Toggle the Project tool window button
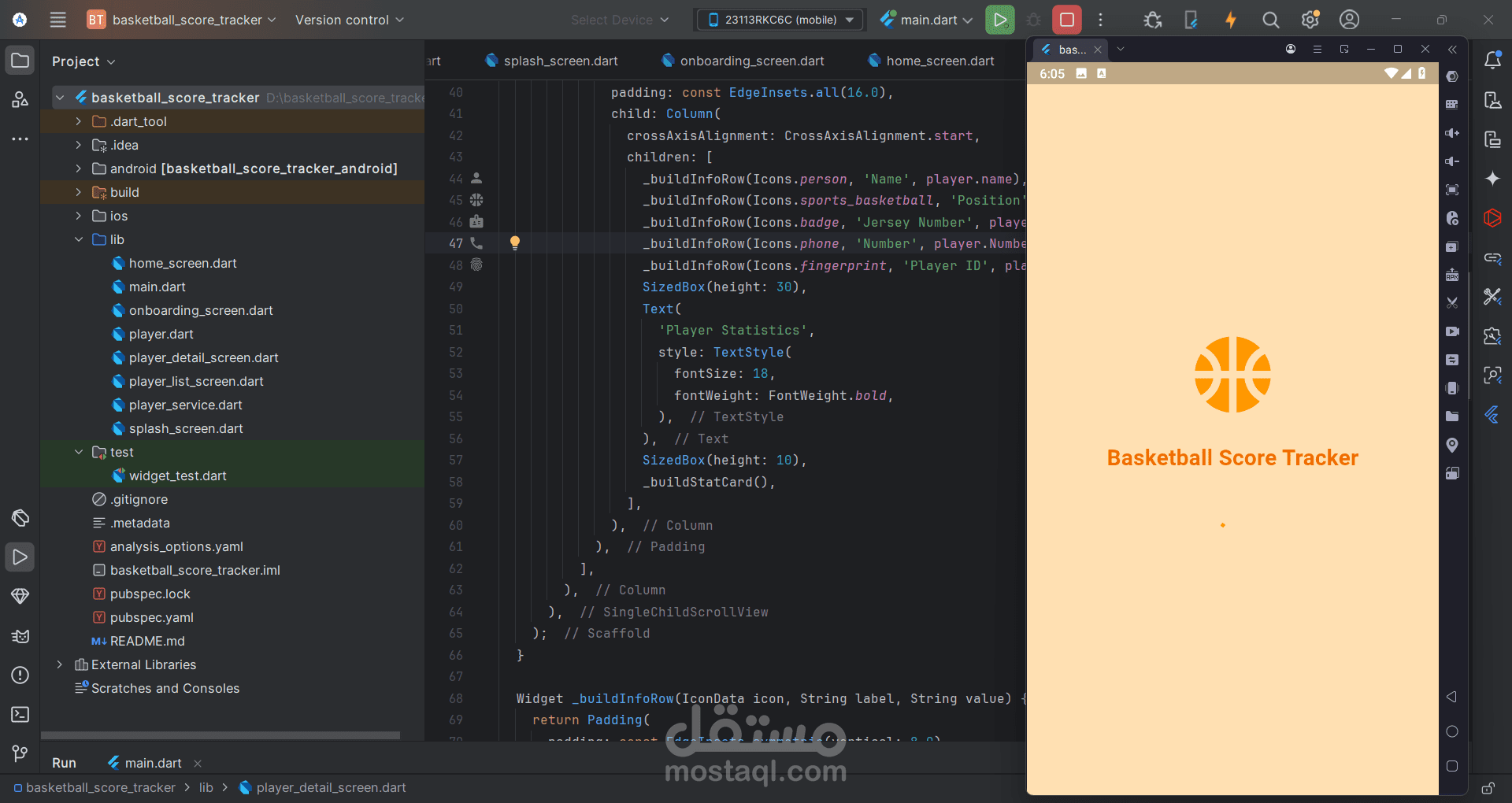 [x=20, y=61]
